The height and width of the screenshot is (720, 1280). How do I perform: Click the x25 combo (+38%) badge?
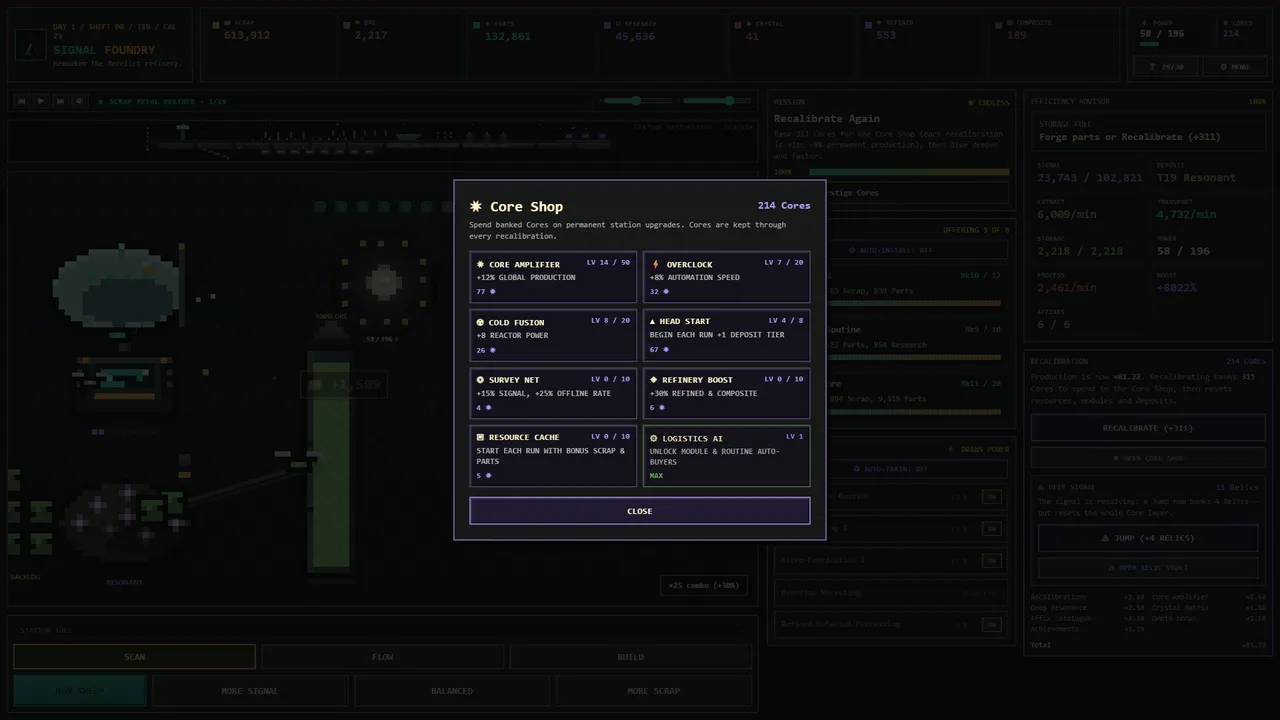click(x=704, y=585)
